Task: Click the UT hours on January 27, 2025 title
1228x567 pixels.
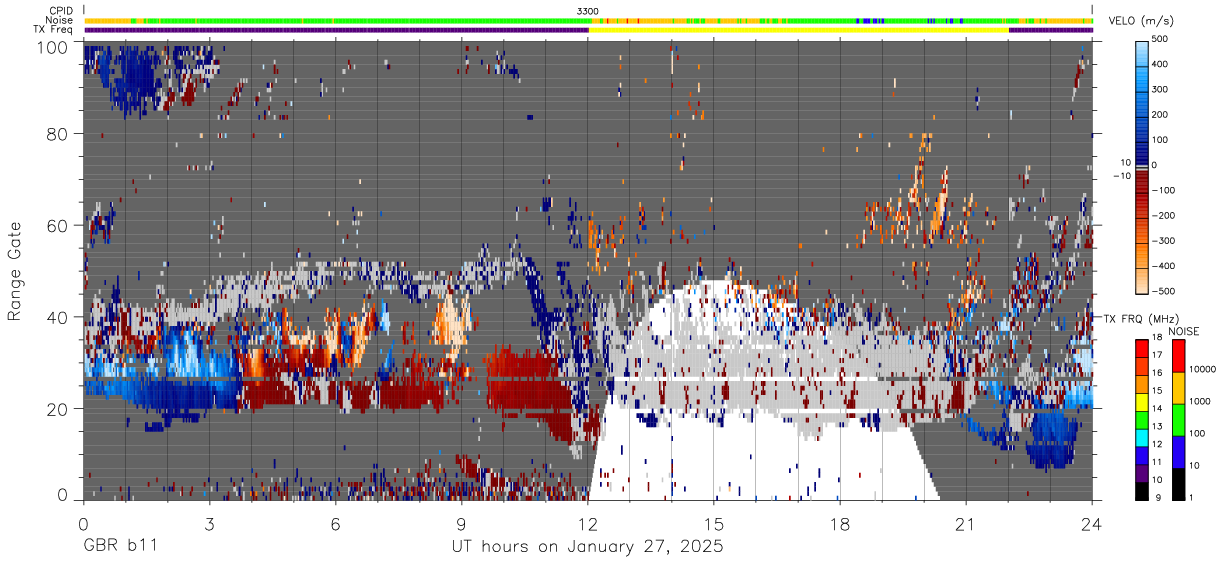Action: 587,548
